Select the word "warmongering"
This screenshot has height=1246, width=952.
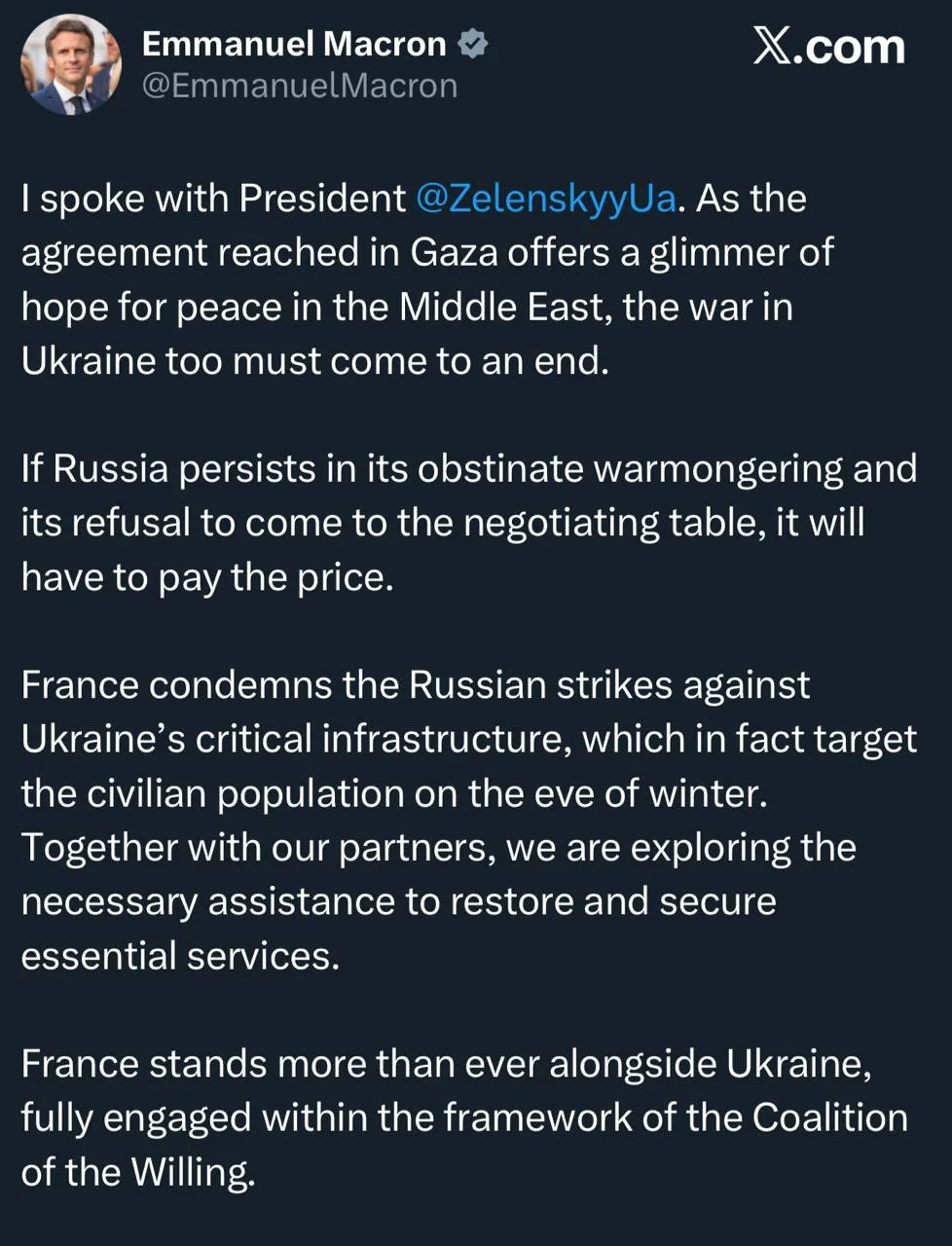pos(719,469)
